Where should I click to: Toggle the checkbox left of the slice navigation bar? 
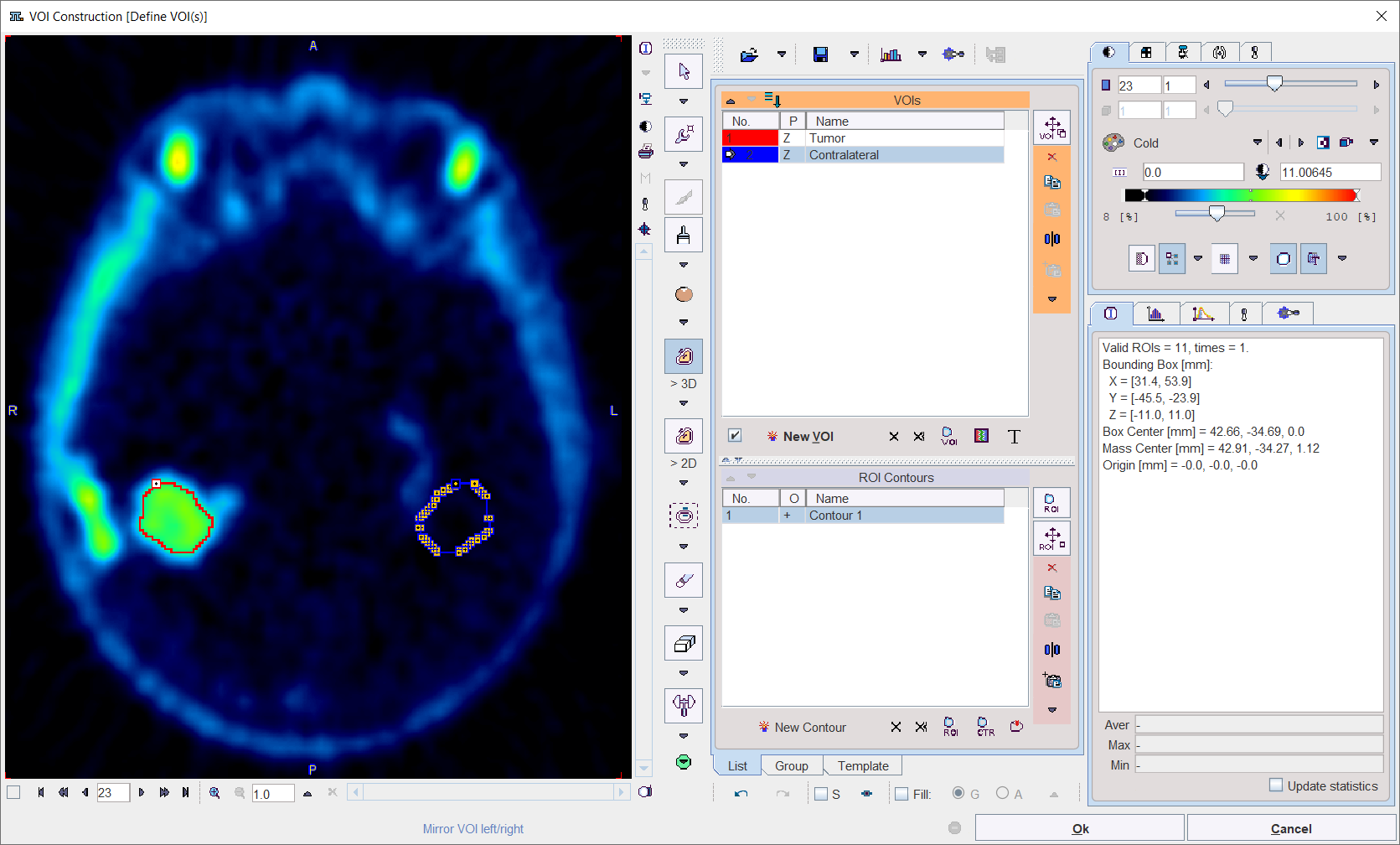[13, 793]
